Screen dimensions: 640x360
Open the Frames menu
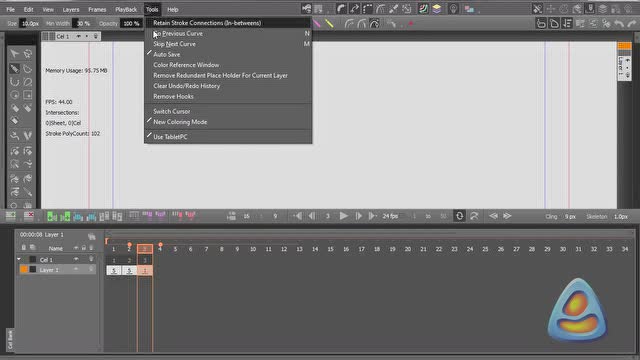(x=97, y=9)
